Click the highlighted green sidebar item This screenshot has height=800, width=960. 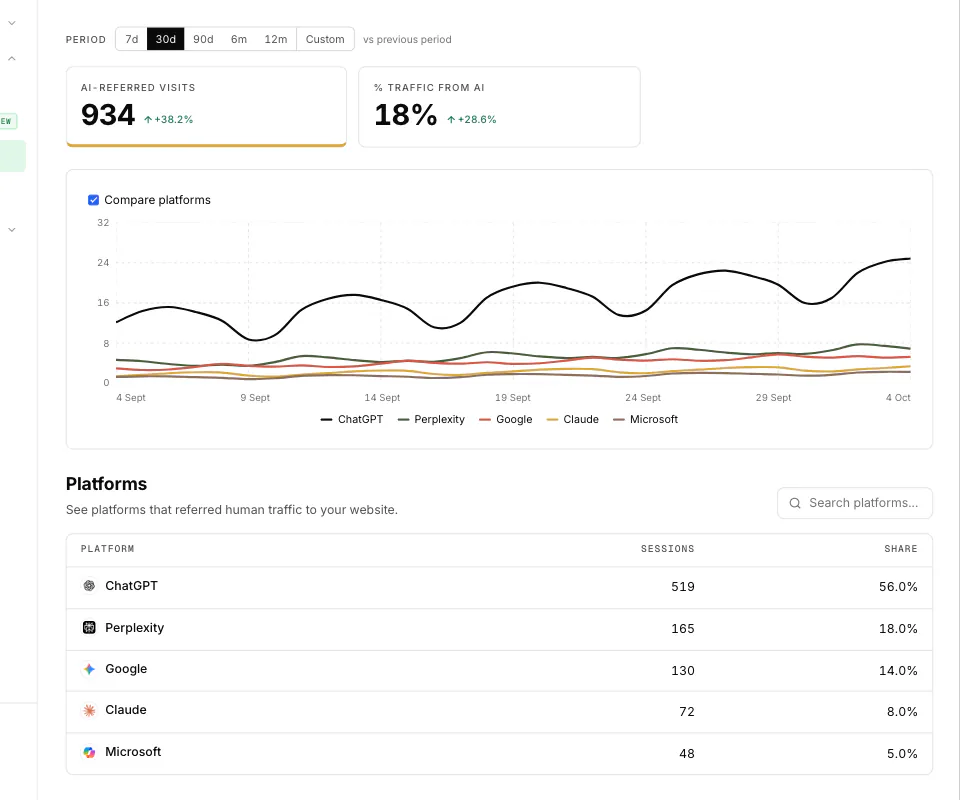pos(12,156)
